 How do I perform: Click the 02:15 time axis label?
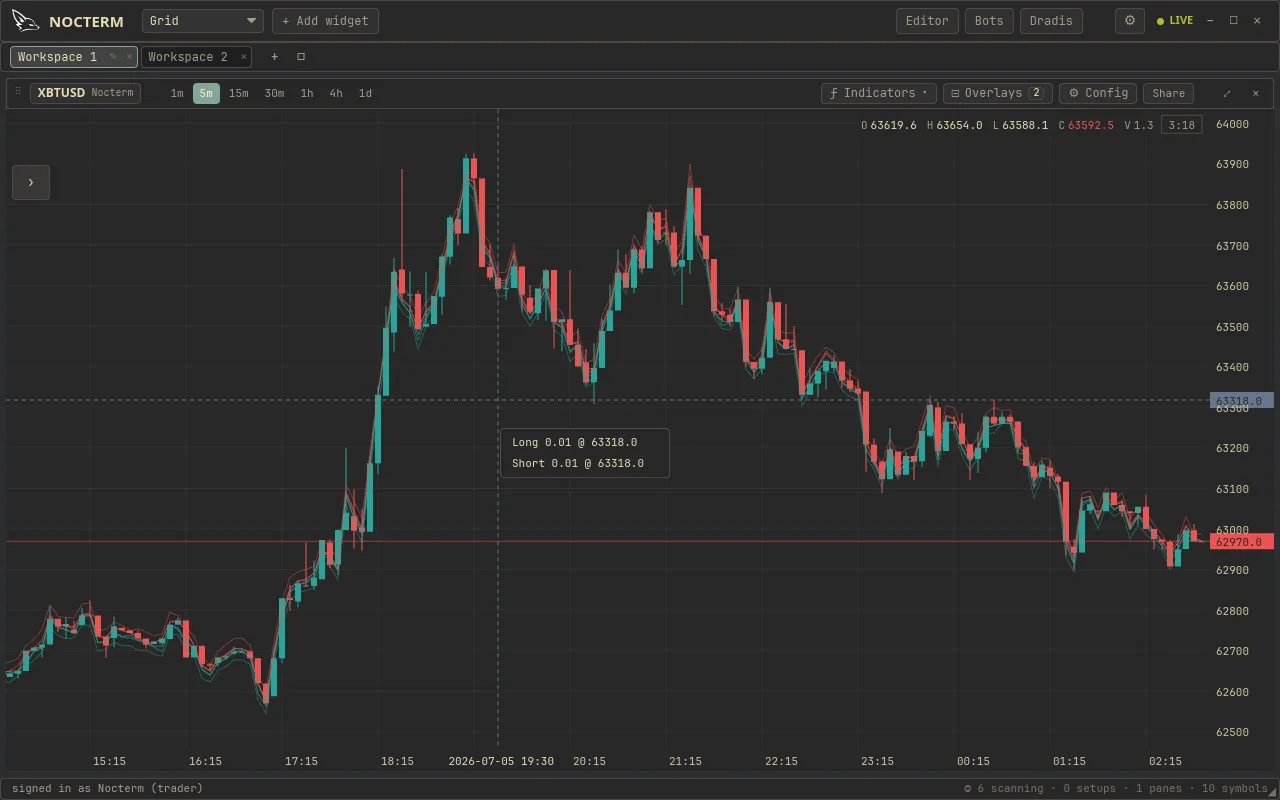(x=1165, y=761)
